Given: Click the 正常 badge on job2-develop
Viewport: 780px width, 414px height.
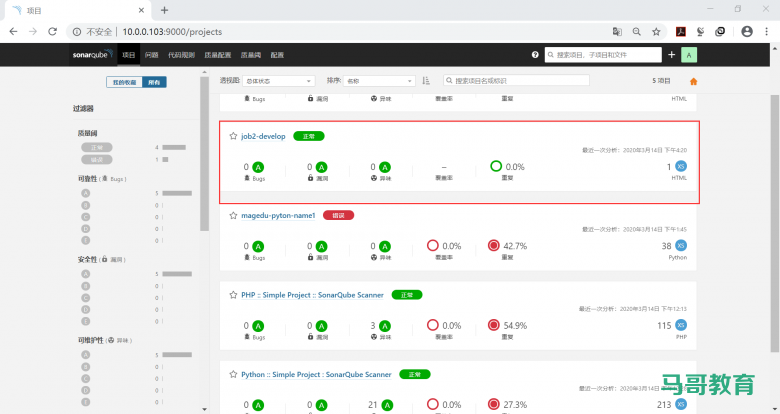Looking at the screenshot, I should (308, 136).
